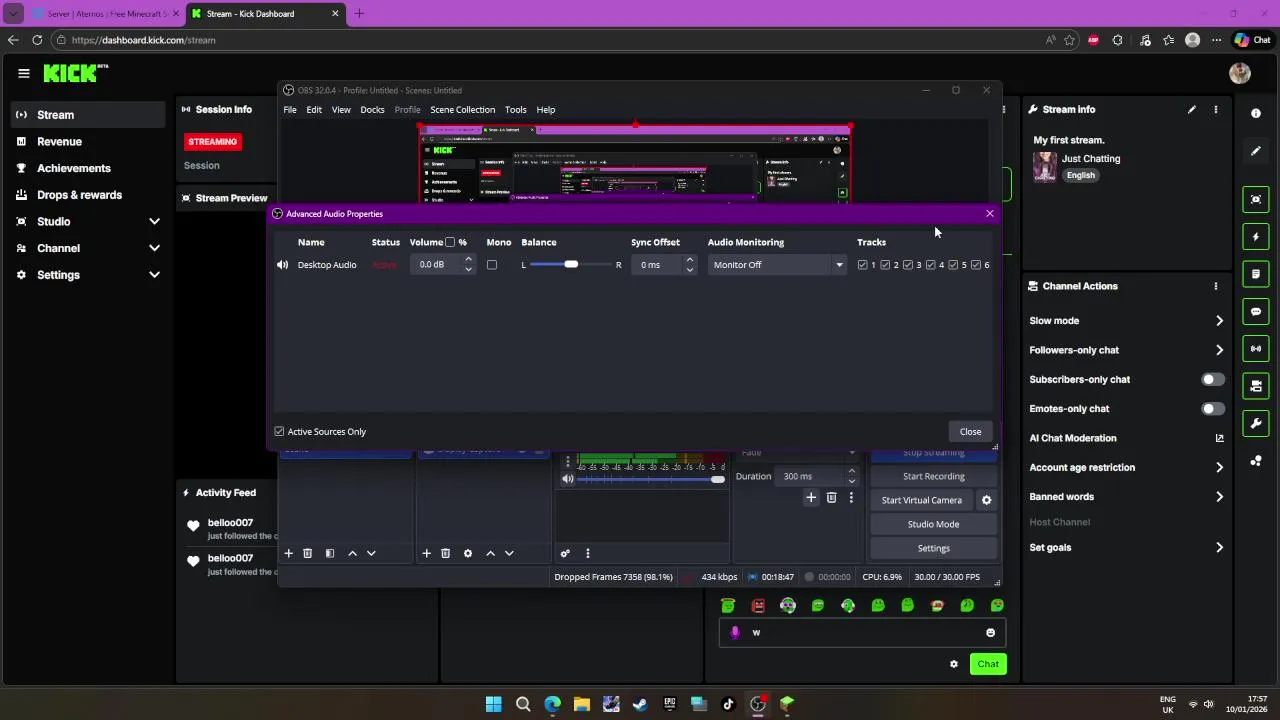Screen dimensions: 1280x720
Task: Uncheck track 1 for Desktop Audio
Action: pos(863,265)
